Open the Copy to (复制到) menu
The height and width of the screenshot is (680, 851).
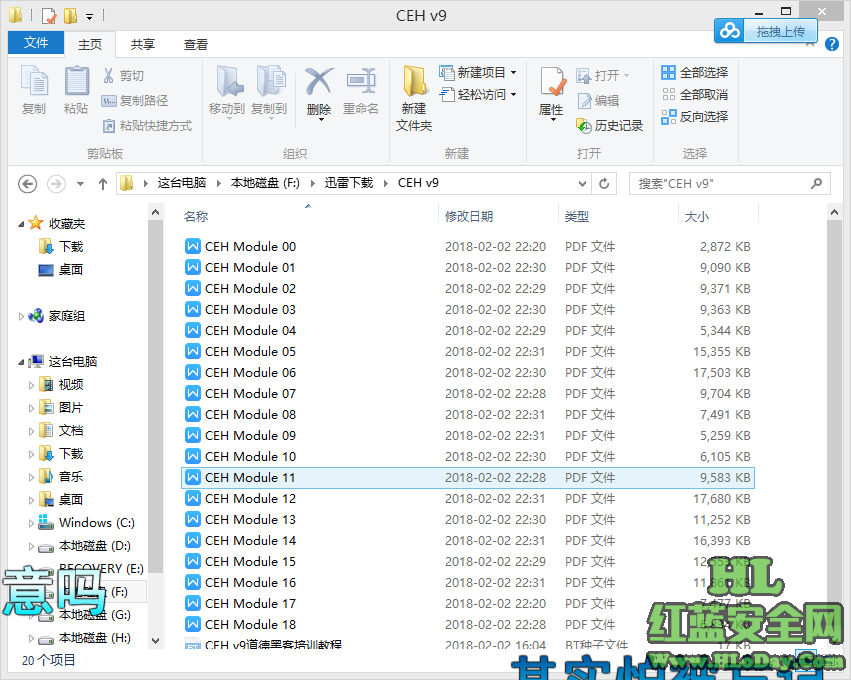pos(269,91)
